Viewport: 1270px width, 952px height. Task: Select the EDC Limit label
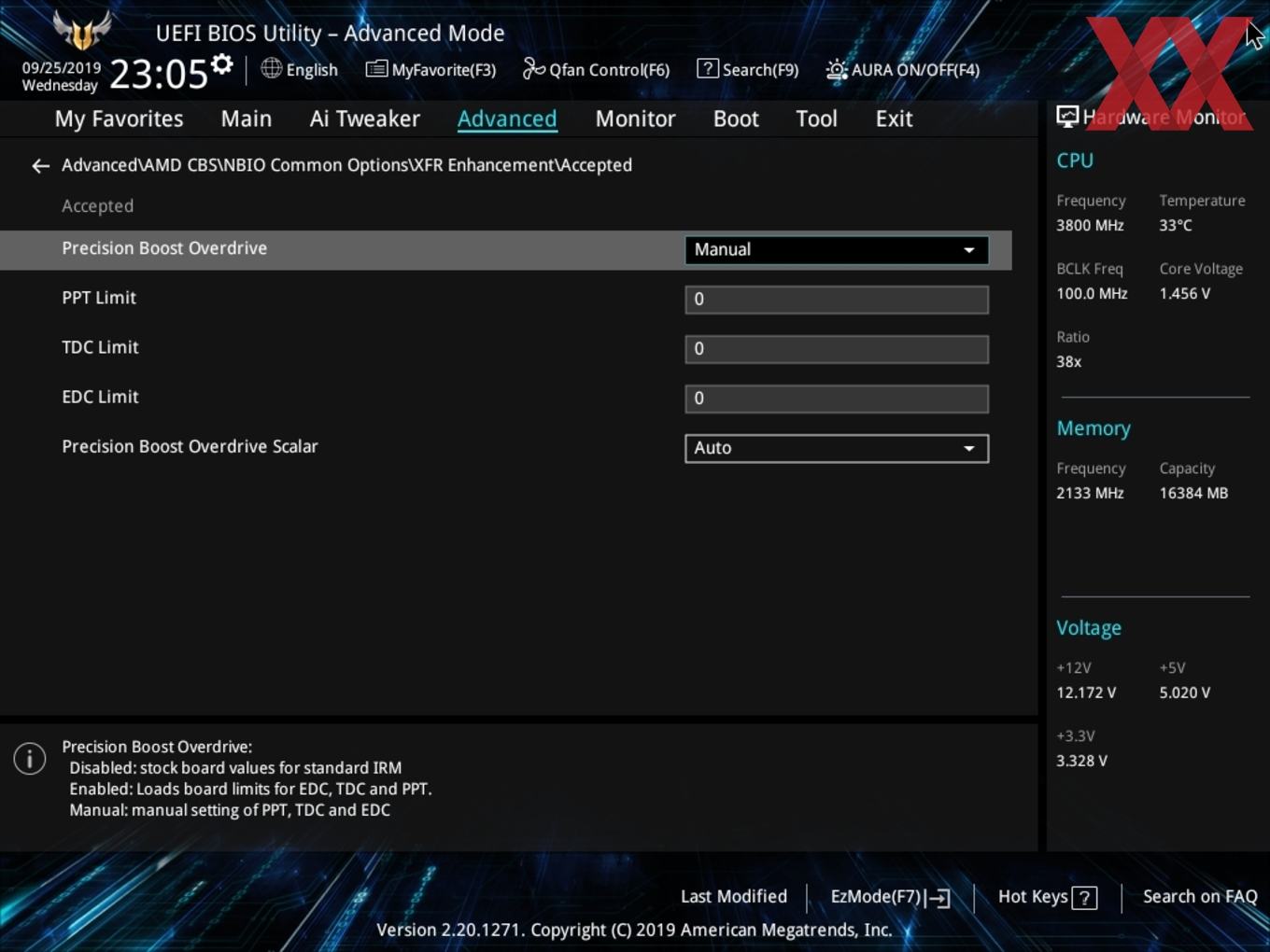[x=100, y=397]
